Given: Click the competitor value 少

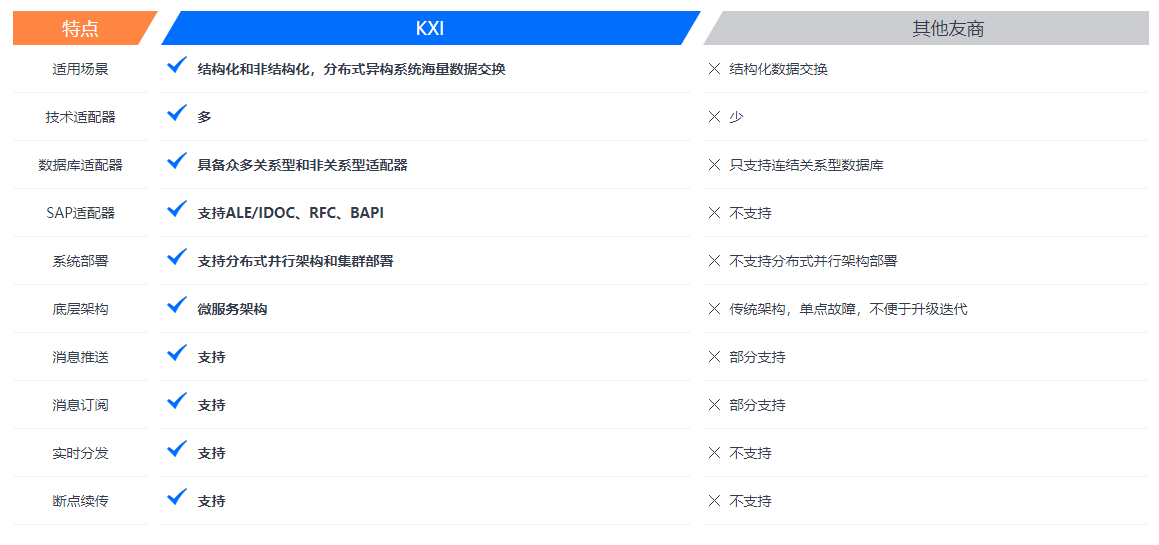Looking at the screenshot, I should [736, 117].
